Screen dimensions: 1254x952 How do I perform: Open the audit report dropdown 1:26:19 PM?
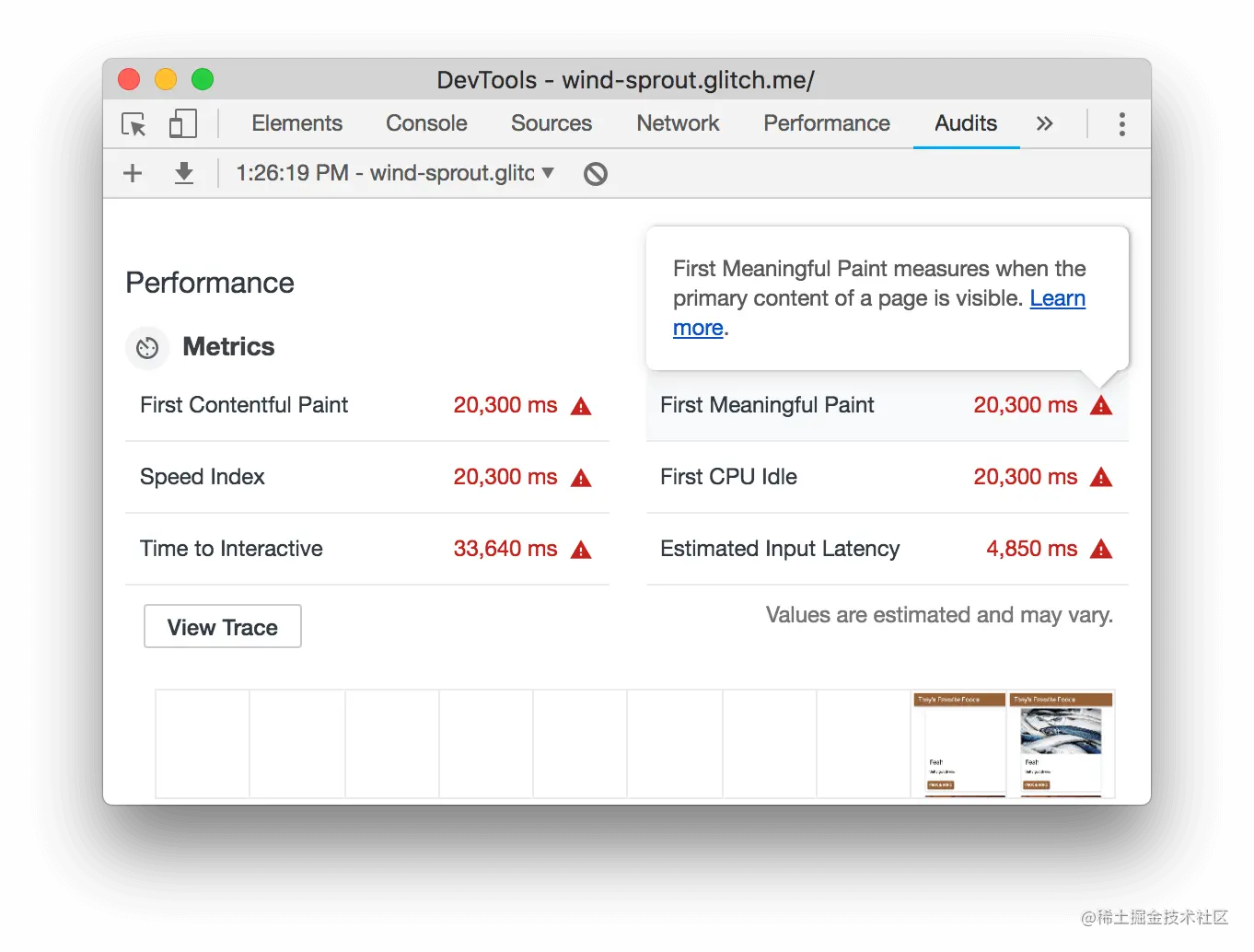point(395,173)
